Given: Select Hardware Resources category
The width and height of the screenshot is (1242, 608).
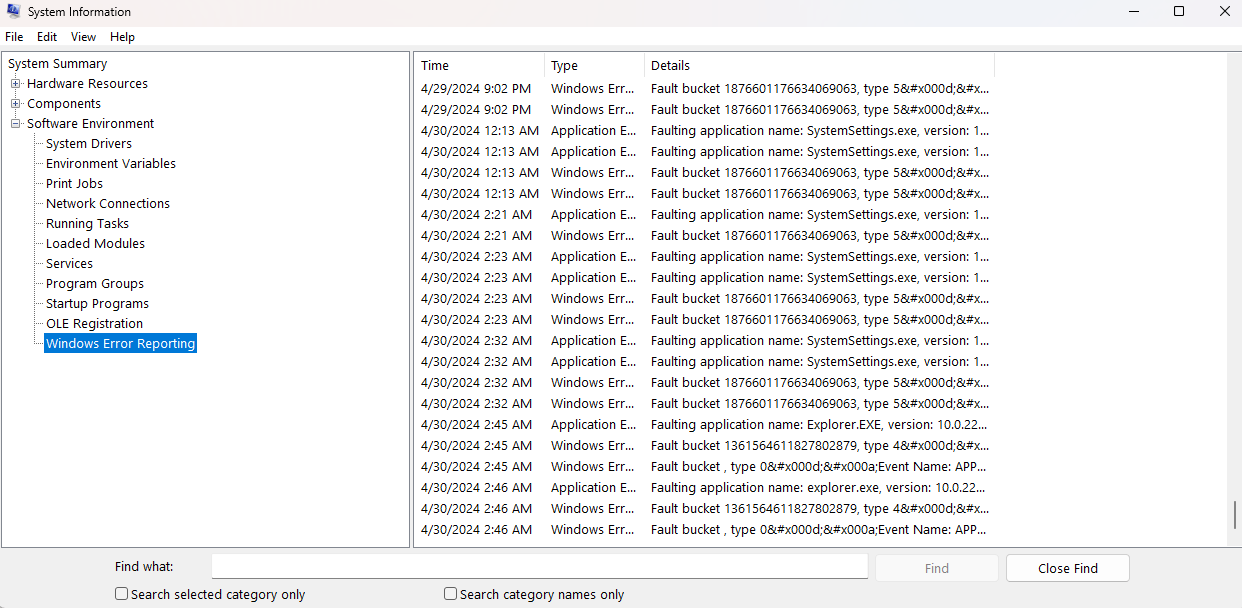Looking at the screenshot, I should click(x=87, y=84).
